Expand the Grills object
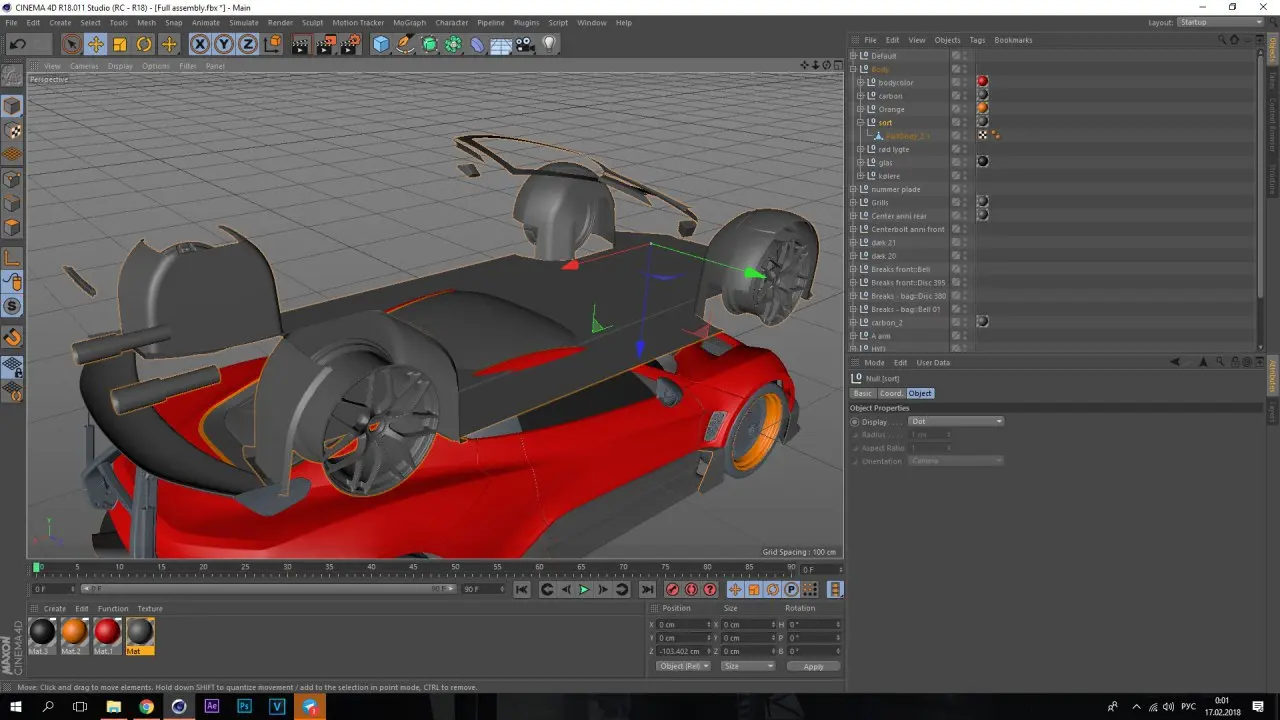The image size is (1280, 720). click(x=854, y=202)
